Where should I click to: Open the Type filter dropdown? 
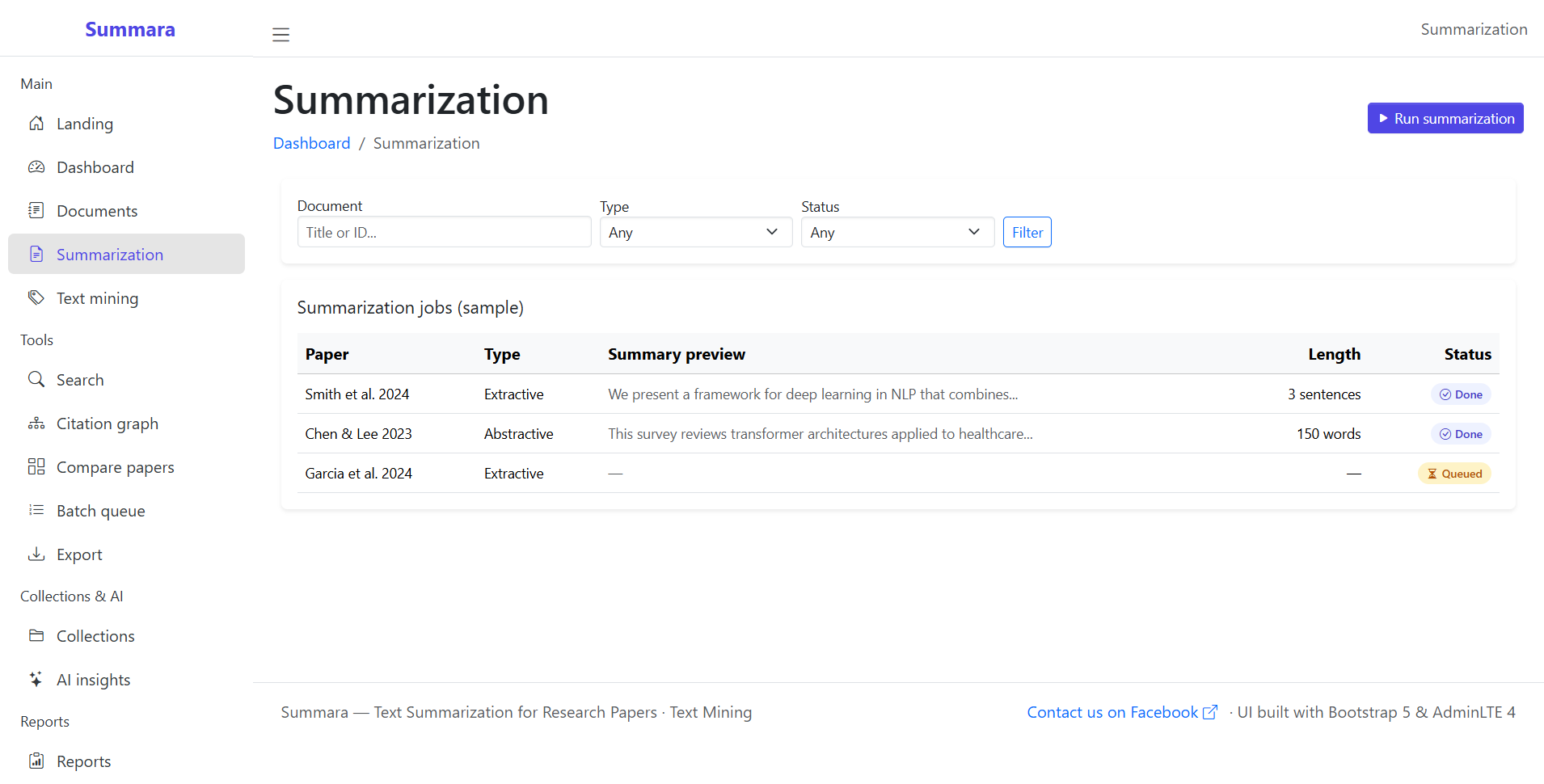click(x=695, y=232)
